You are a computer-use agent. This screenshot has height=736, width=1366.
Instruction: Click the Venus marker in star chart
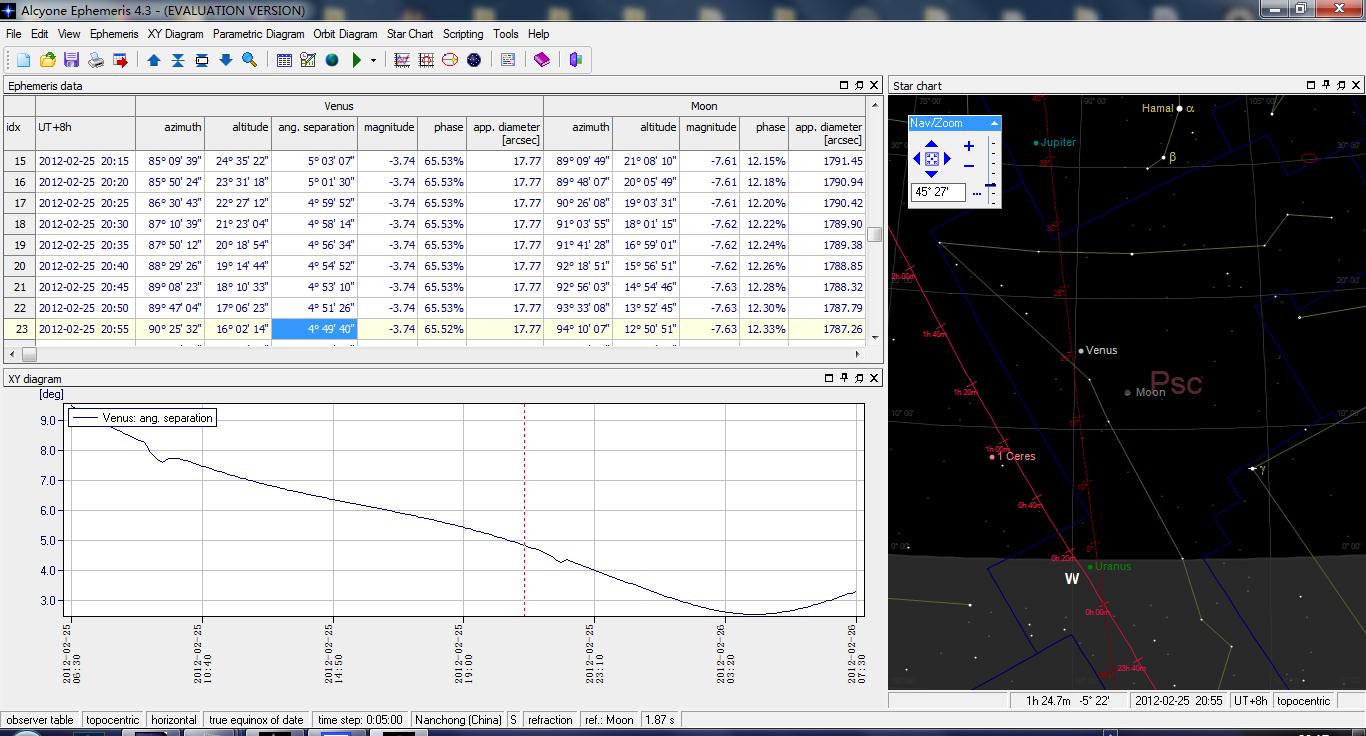pyautogui.click(x=1081, y=351)
